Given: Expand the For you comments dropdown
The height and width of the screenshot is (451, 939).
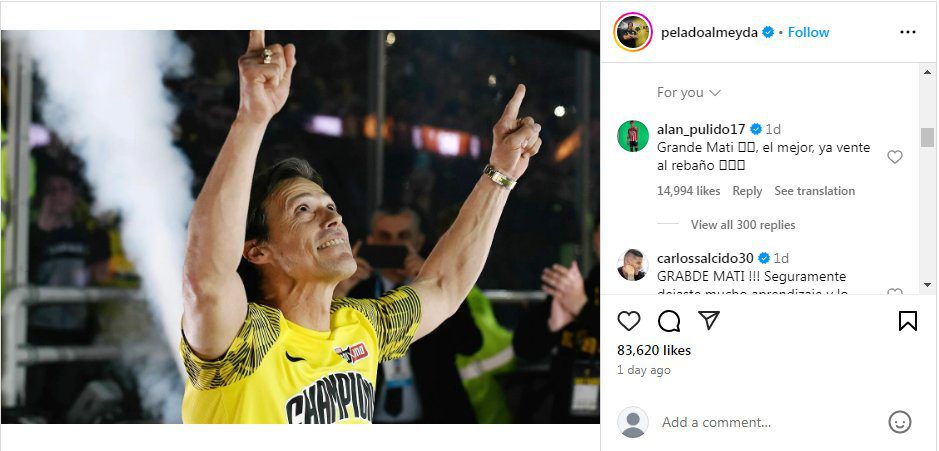Looking at the screenshot, I should tap(689, 93).
